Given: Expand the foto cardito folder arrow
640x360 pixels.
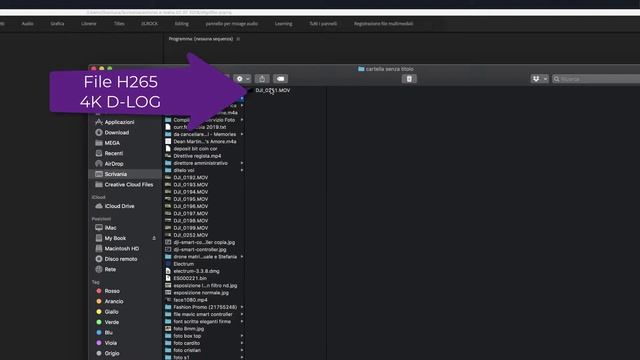Looking at the screenshot, I should pyautogui.click(x=242, y=343).
